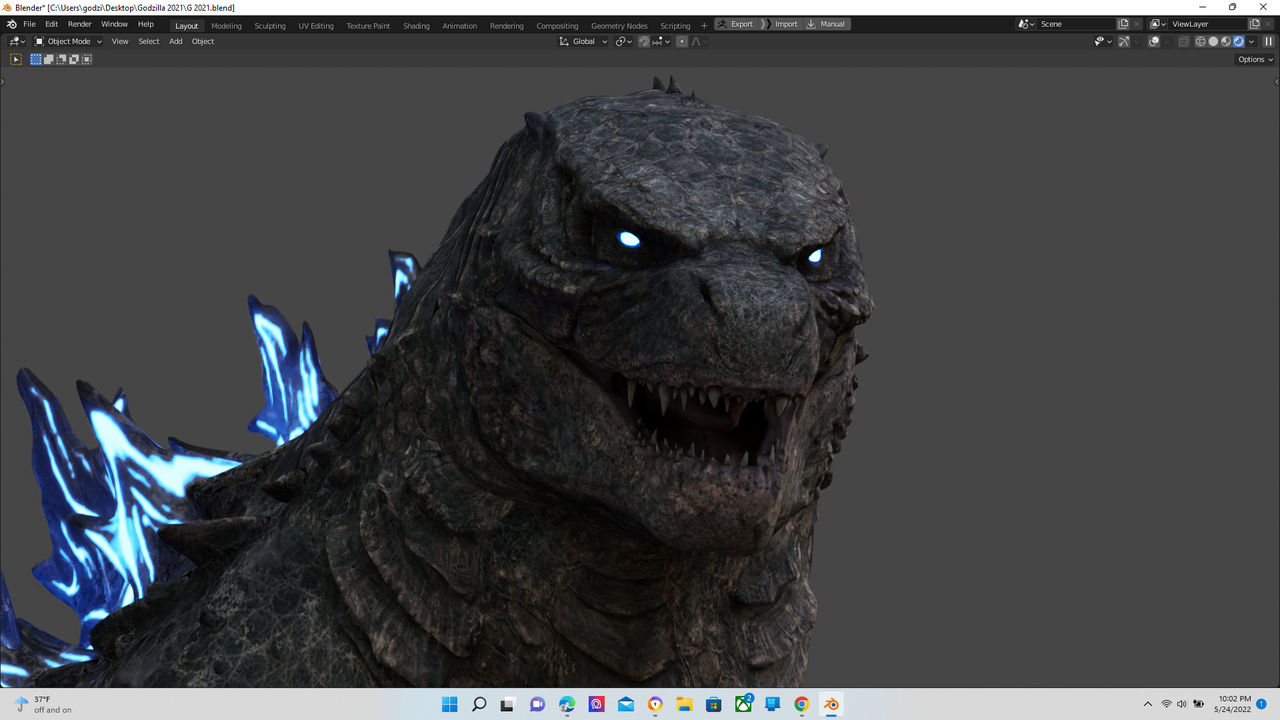This screenshot has height=720, width=1280.
Task: Open Blender from the taskbar
Action: pos(831,705)
